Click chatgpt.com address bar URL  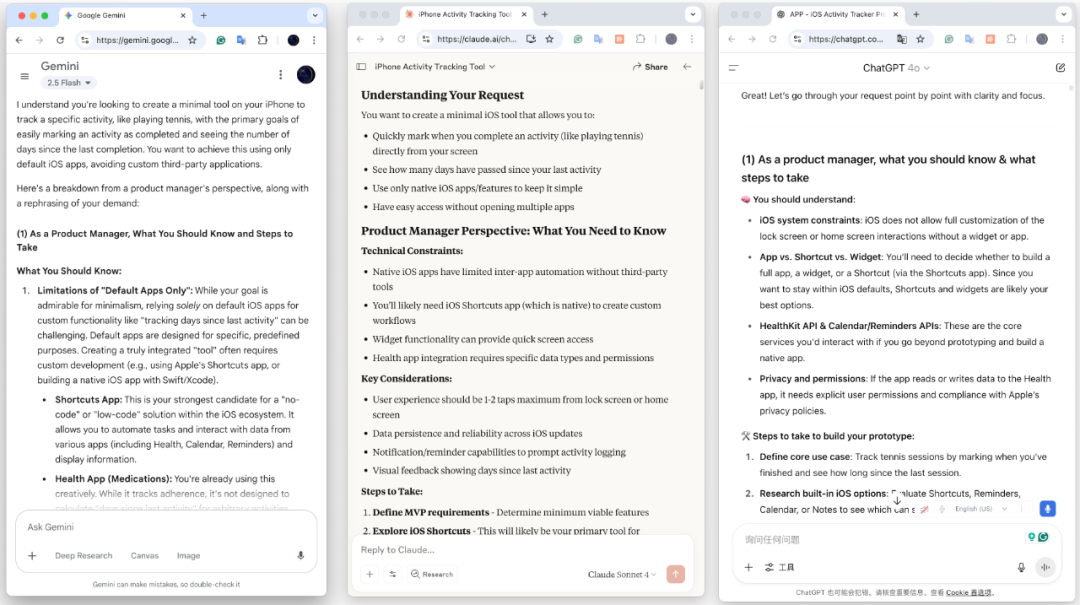[x=846, y=39]
